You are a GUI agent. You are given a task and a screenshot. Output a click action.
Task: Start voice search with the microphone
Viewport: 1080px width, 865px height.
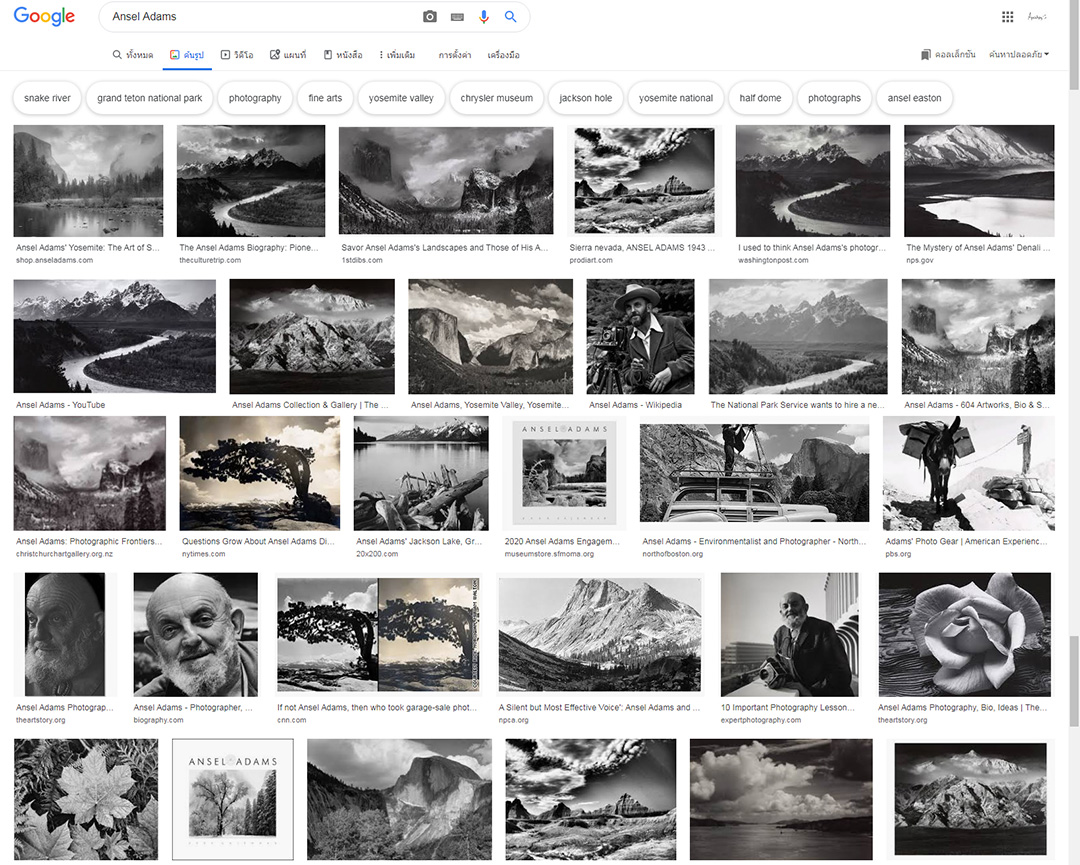pyautogui.click(x=484, y=17)
